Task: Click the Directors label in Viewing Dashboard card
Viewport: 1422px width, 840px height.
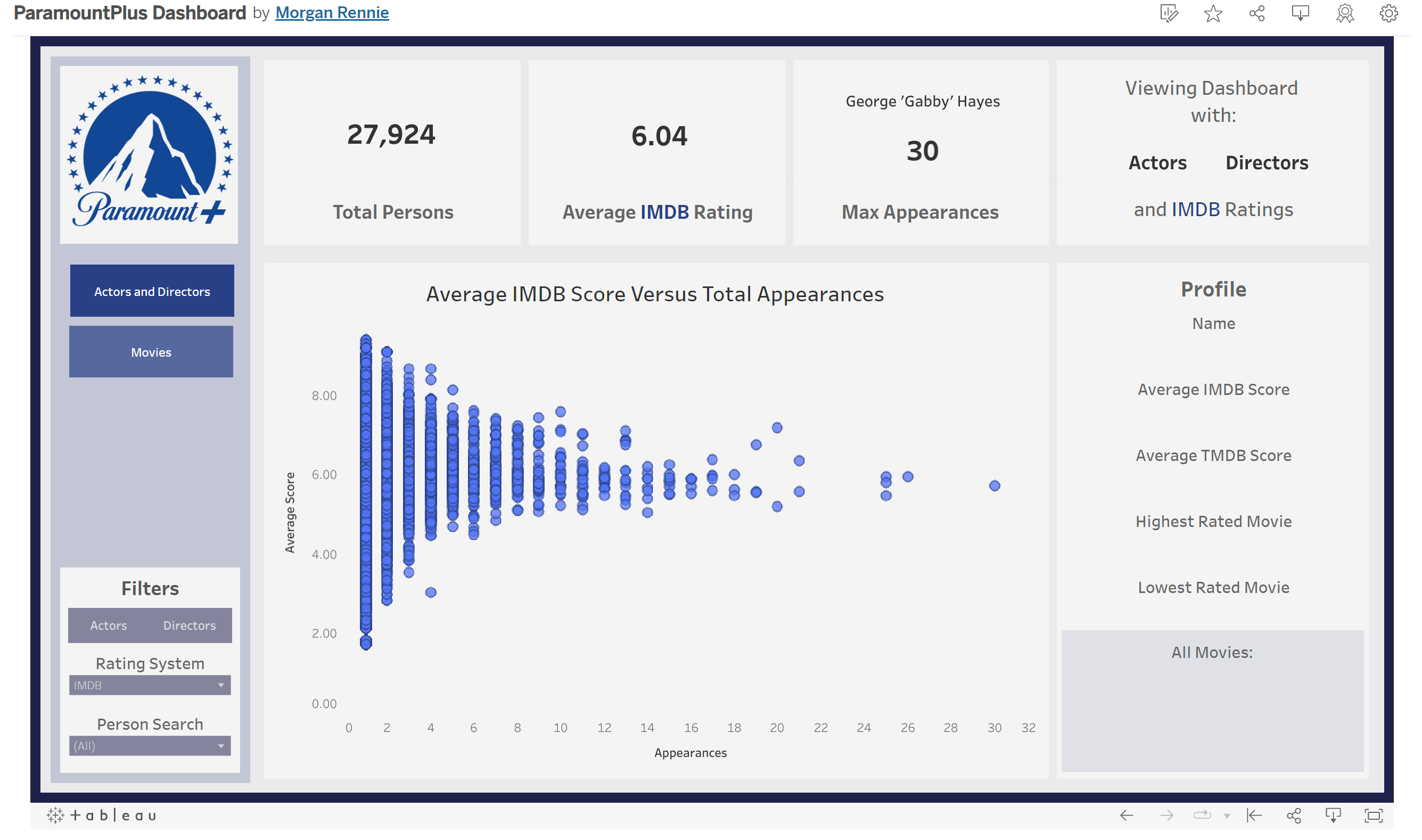Action: [1267, 162]
